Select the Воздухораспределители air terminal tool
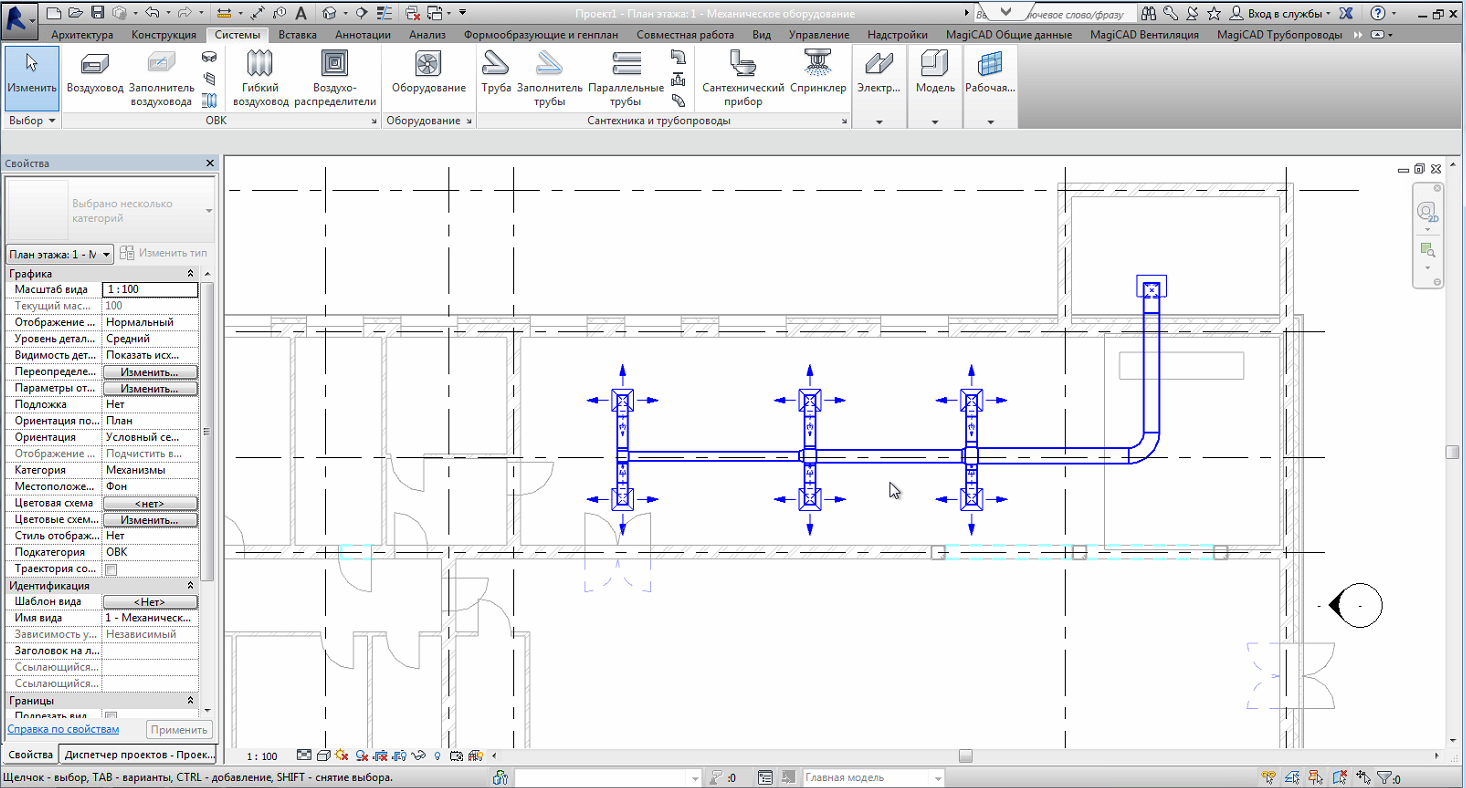1466x788 pixels. click(x=335, y=77)
